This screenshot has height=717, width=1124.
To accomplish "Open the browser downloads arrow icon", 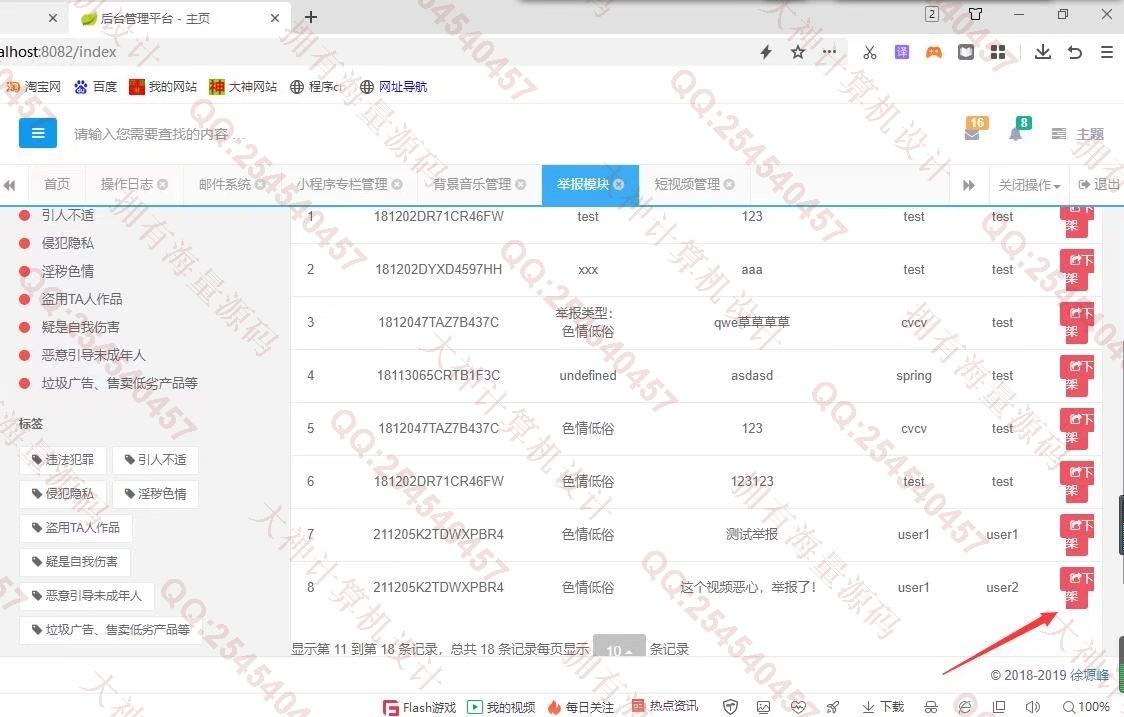I will click(1043, 52).
